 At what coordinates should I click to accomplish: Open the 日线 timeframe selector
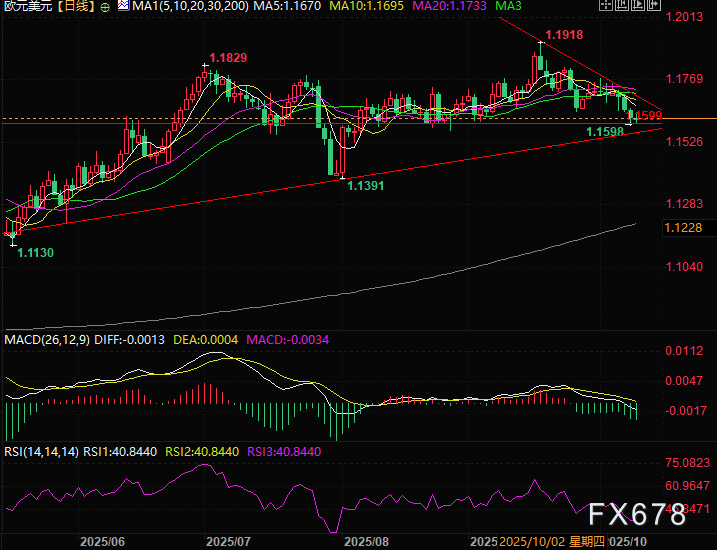pyautogui.click(x=76, y=7)
